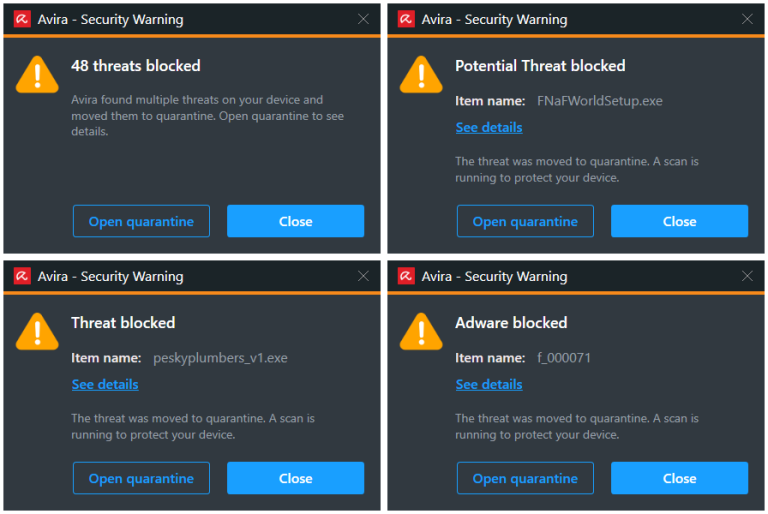The width and height of the screenshot is (768, 514).
Task: Click the Avira logo in the FNaFWorldSetup.exe dialog
Action: pyautogui.click(x=406, y=19)
